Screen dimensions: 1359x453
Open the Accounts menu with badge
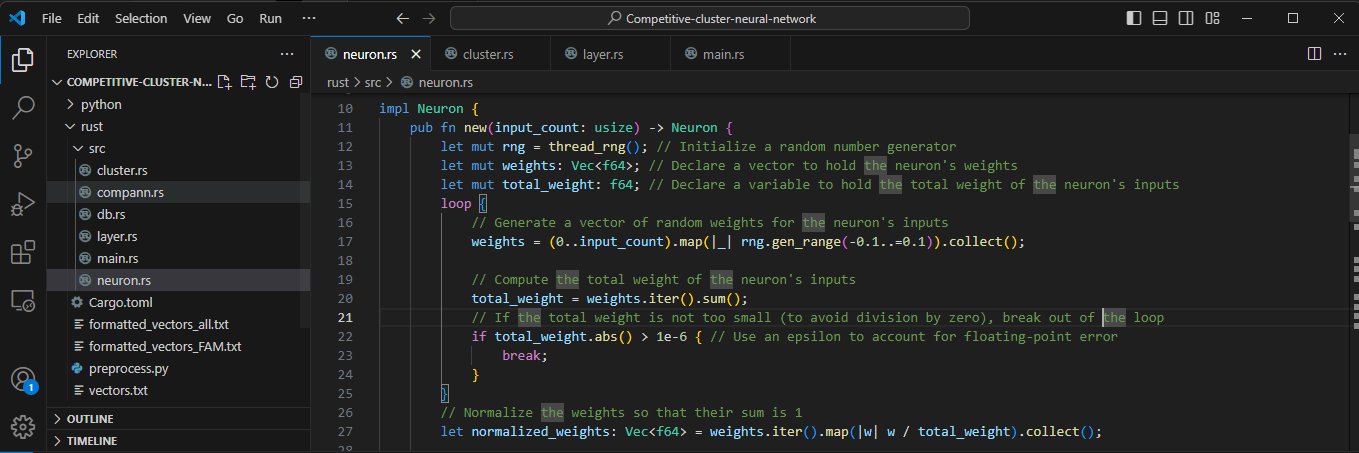pos(23,380)
